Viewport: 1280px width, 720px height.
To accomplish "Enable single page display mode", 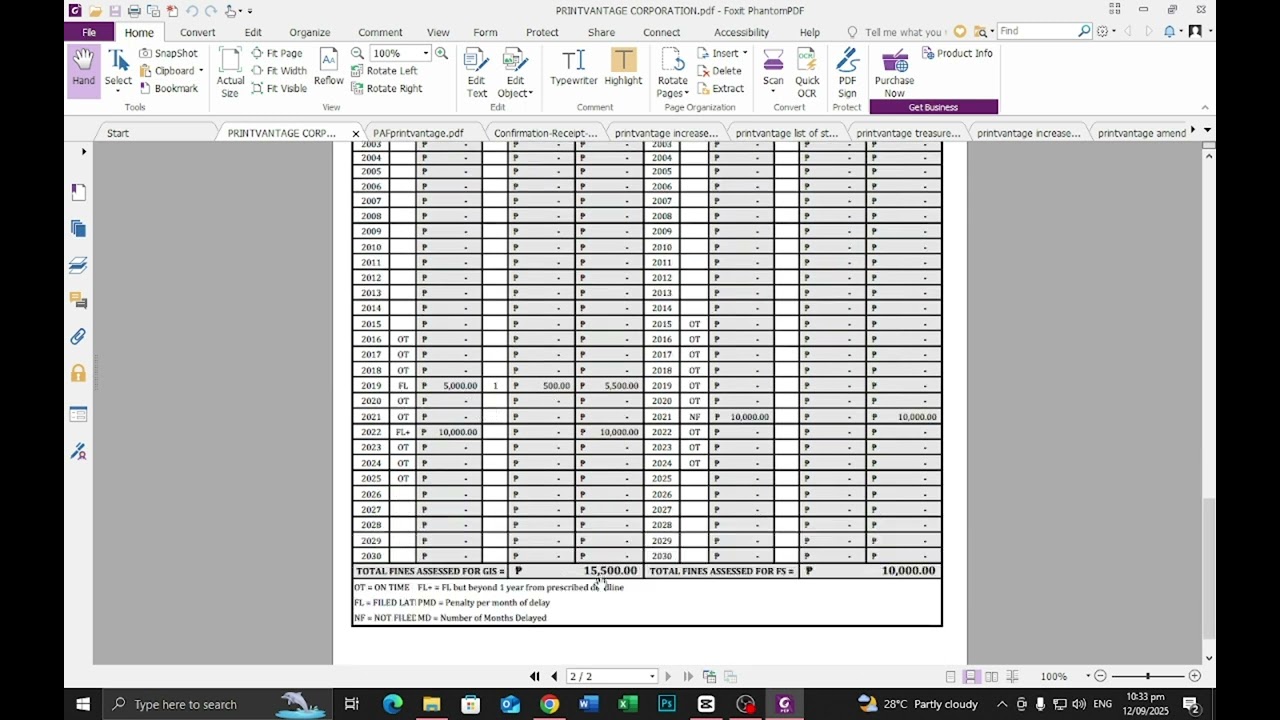I will pos(950,677).
